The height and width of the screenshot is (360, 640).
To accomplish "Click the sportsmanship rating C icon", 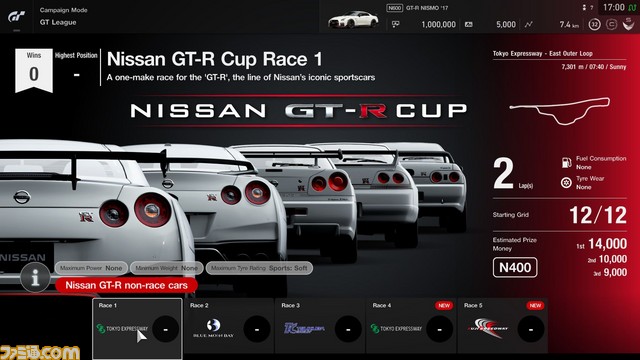I will [611, 24].
